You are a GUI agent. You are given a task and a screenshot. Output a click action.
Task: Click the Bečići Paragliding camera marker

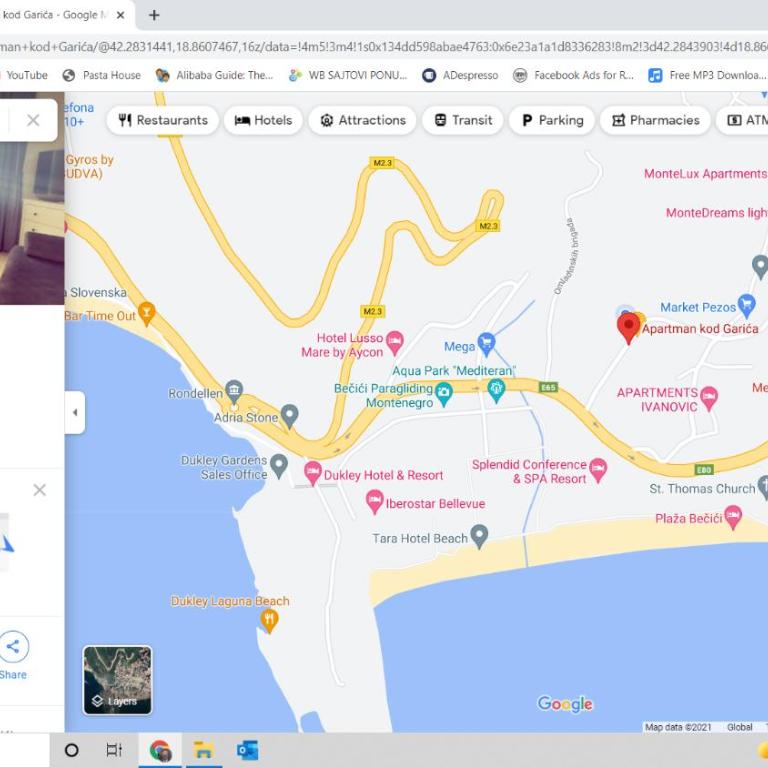click(443, 393)
